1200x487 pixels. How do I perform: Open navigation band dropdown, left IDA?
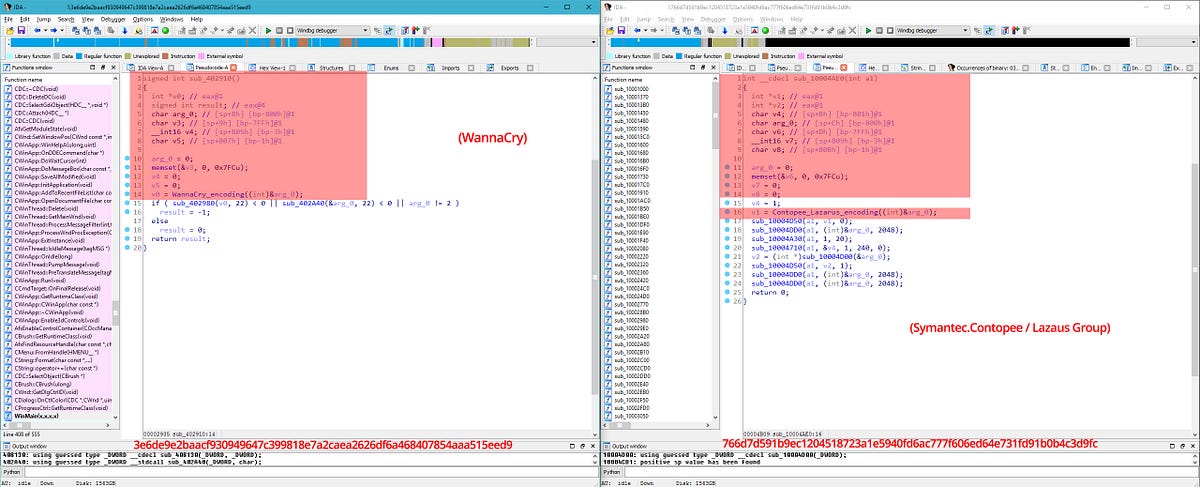(565, 43)
